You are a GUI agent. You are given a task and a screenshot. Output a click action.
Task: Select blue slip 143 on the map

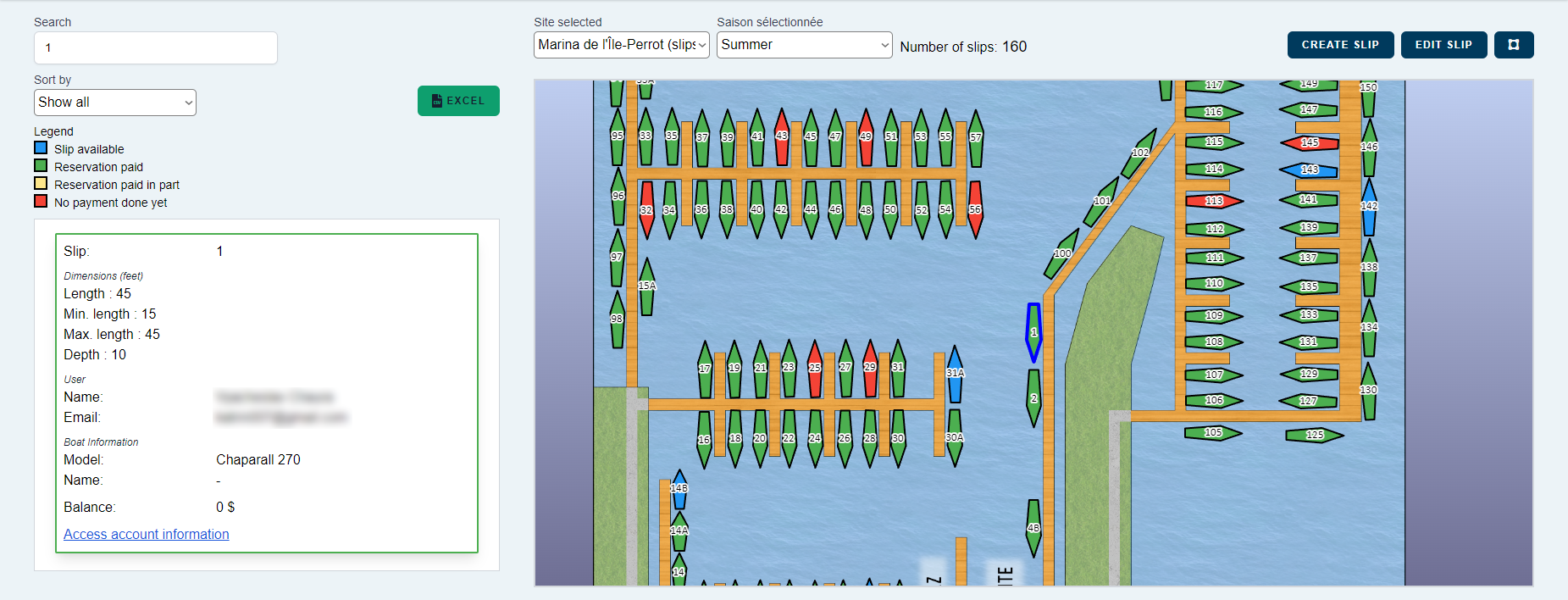point(1309,170)
